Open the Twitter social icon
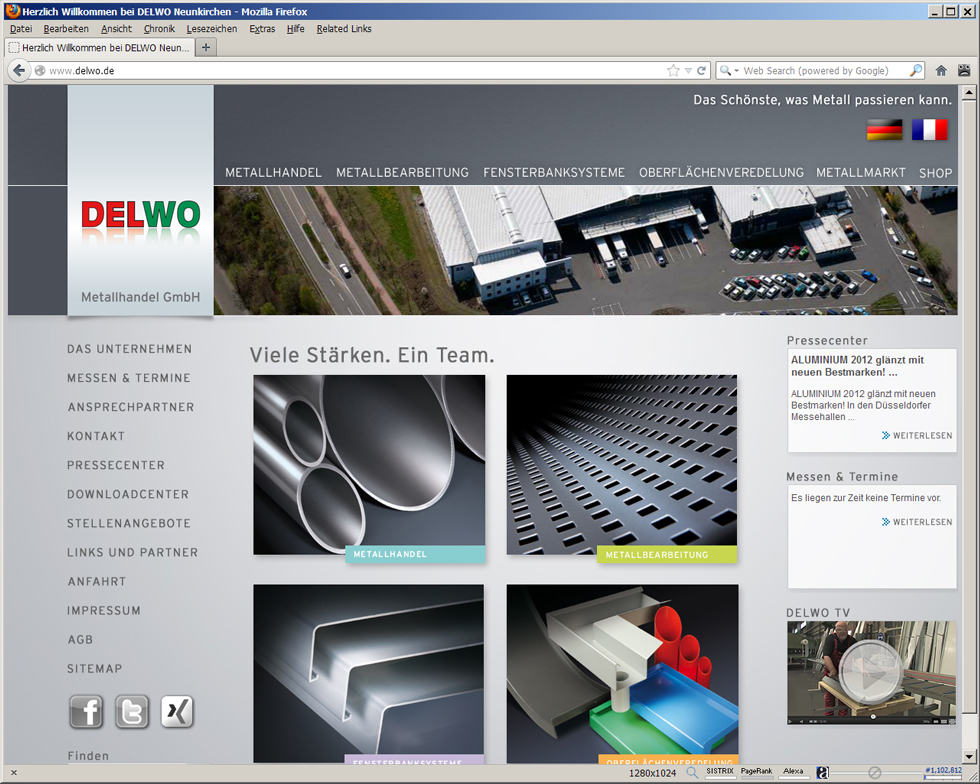The height and width of the screenshot is (784, 980). [x=132, y=711]
